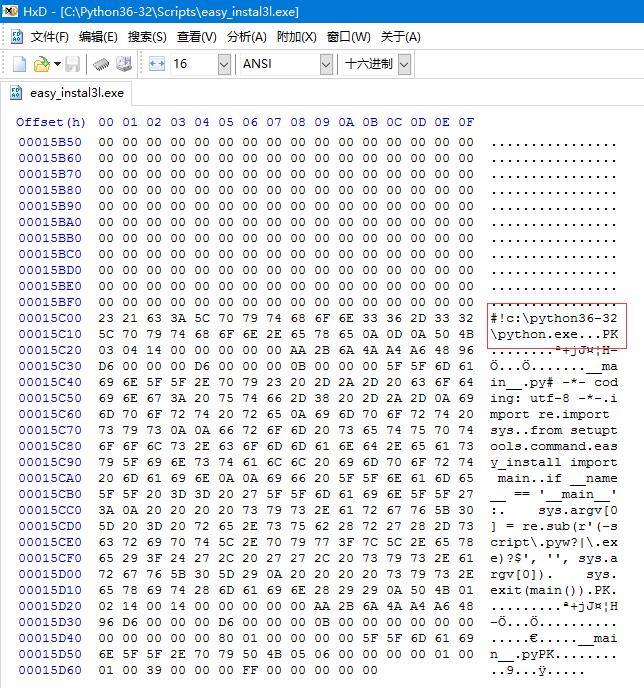Open the 文件(F) menu
This screenshot has width=644, height=688.
click(x=50, y=37)
